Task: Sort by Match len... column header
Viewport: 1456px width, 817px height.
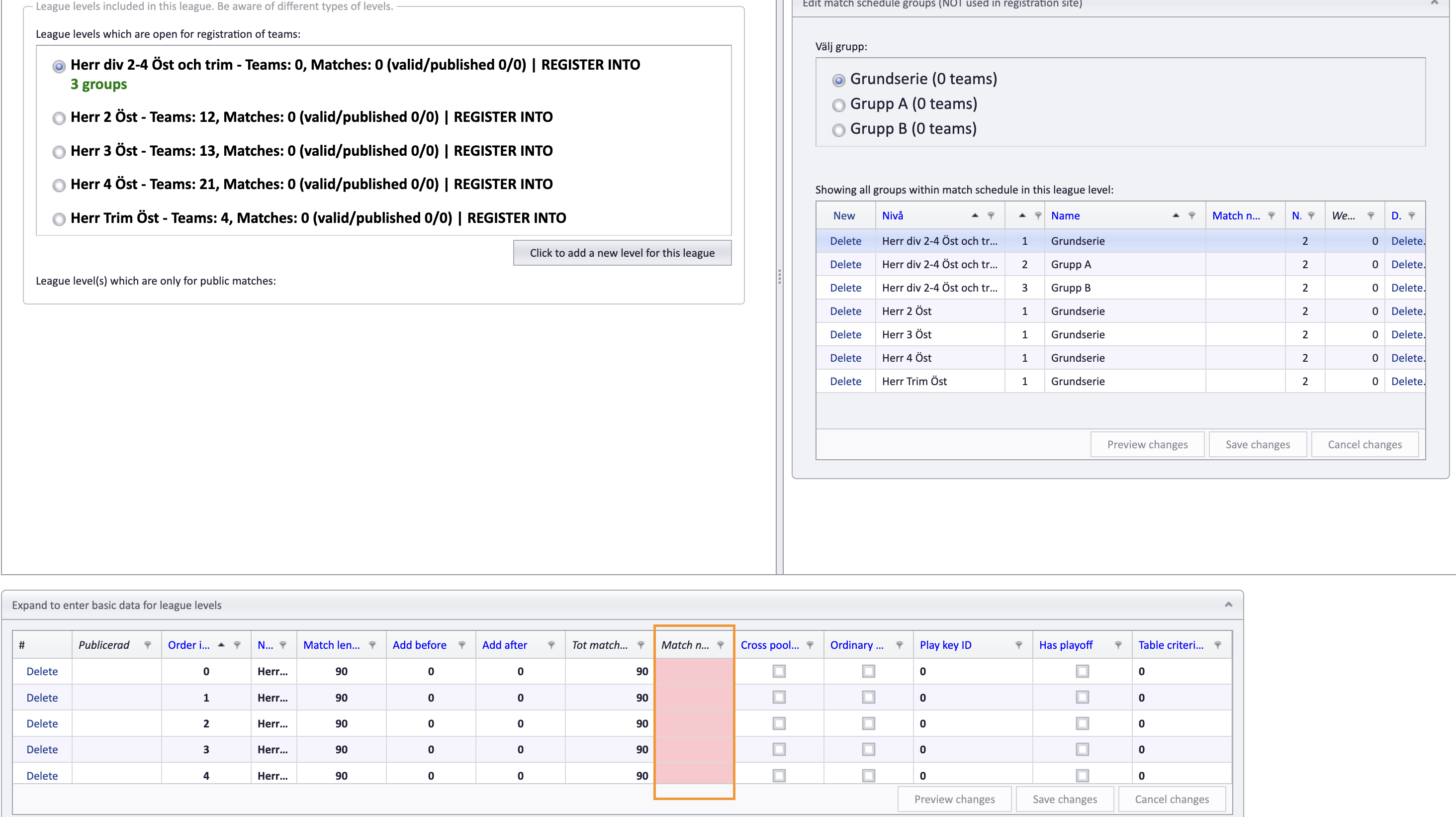Action: pyautogui.click(x=331, y=645)
